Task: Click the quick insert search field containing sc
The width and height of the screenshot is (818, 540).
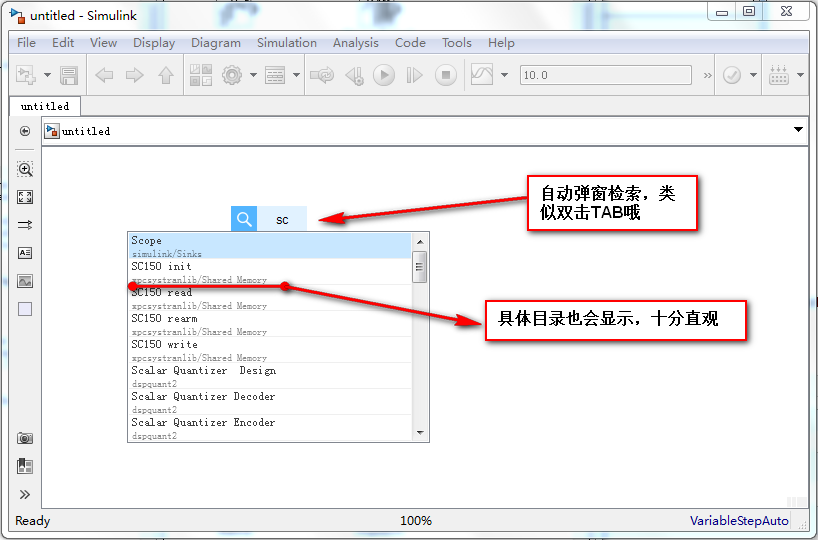Action: coord(282,219)
